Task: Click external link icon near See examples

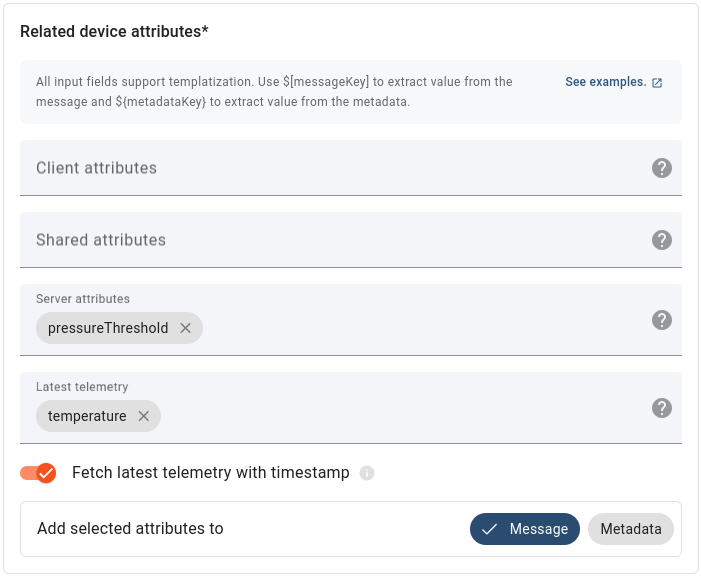Action: pos(657,83)
